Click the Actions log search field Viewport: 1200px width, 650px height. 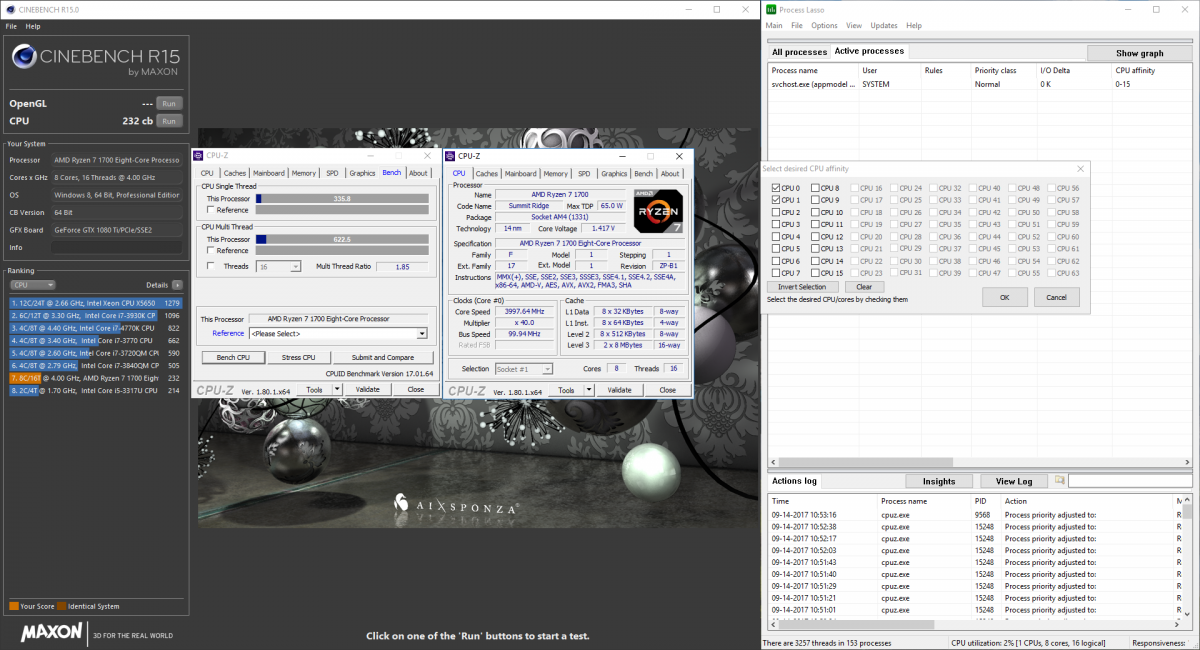pos(1129,481)
